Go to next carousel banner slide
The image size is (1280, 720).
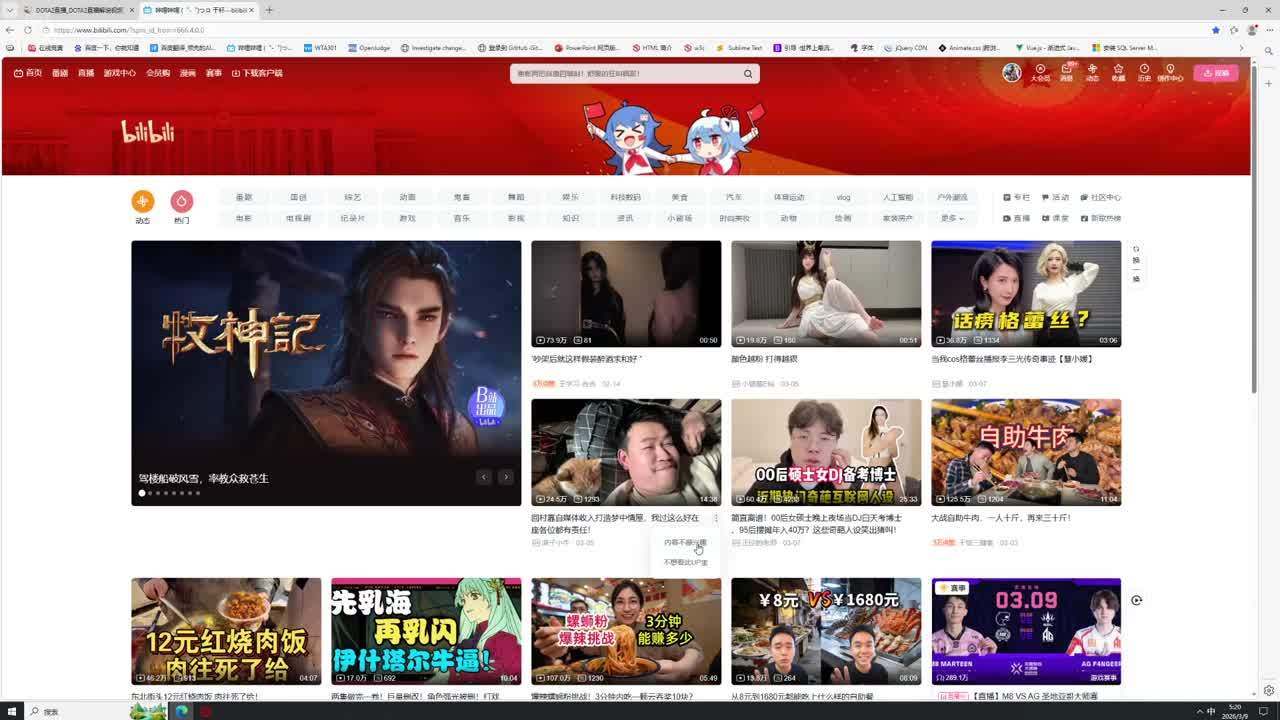pyautogui.click(x=505, y=477)
